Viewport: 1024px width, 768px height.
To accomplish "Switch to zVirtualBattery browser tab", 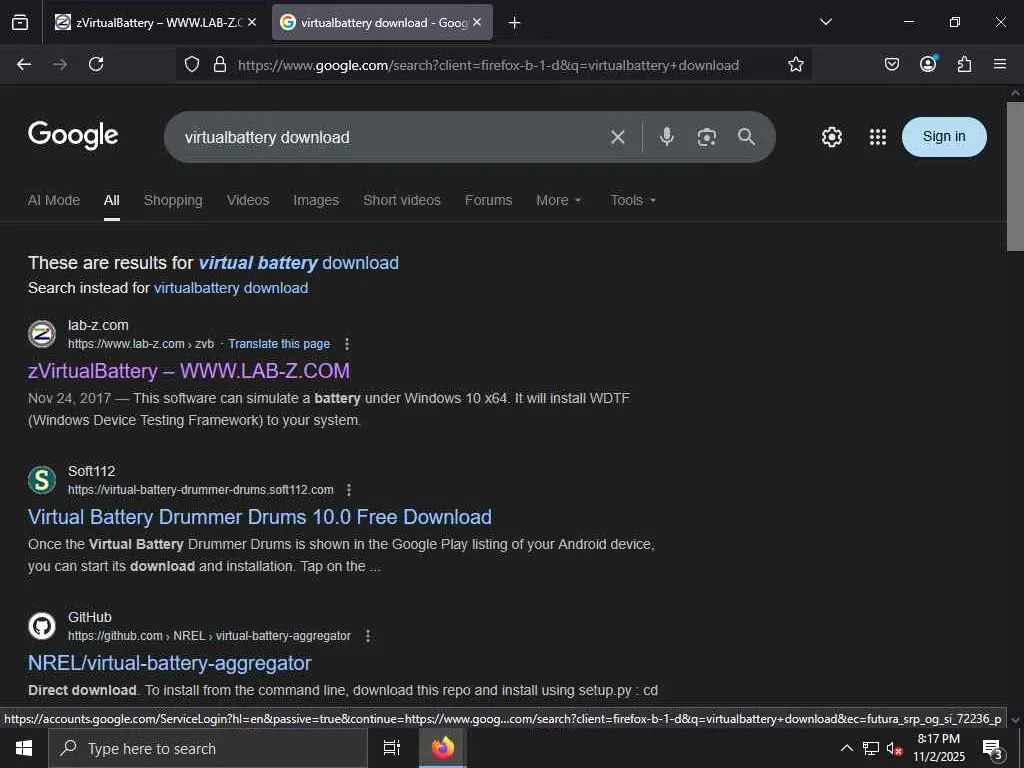I will click(x=155, y=23).
